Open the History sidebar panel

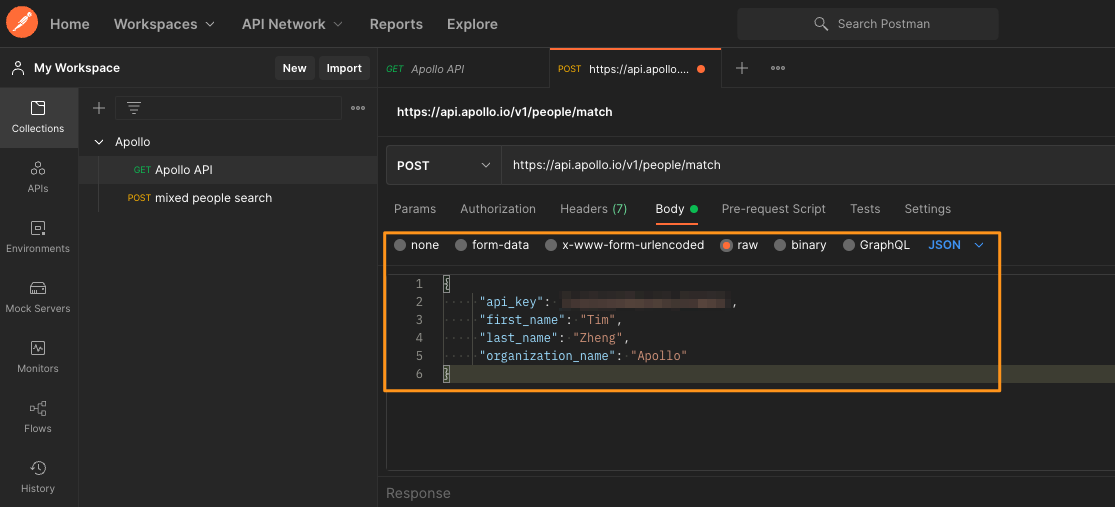(38, 477)
